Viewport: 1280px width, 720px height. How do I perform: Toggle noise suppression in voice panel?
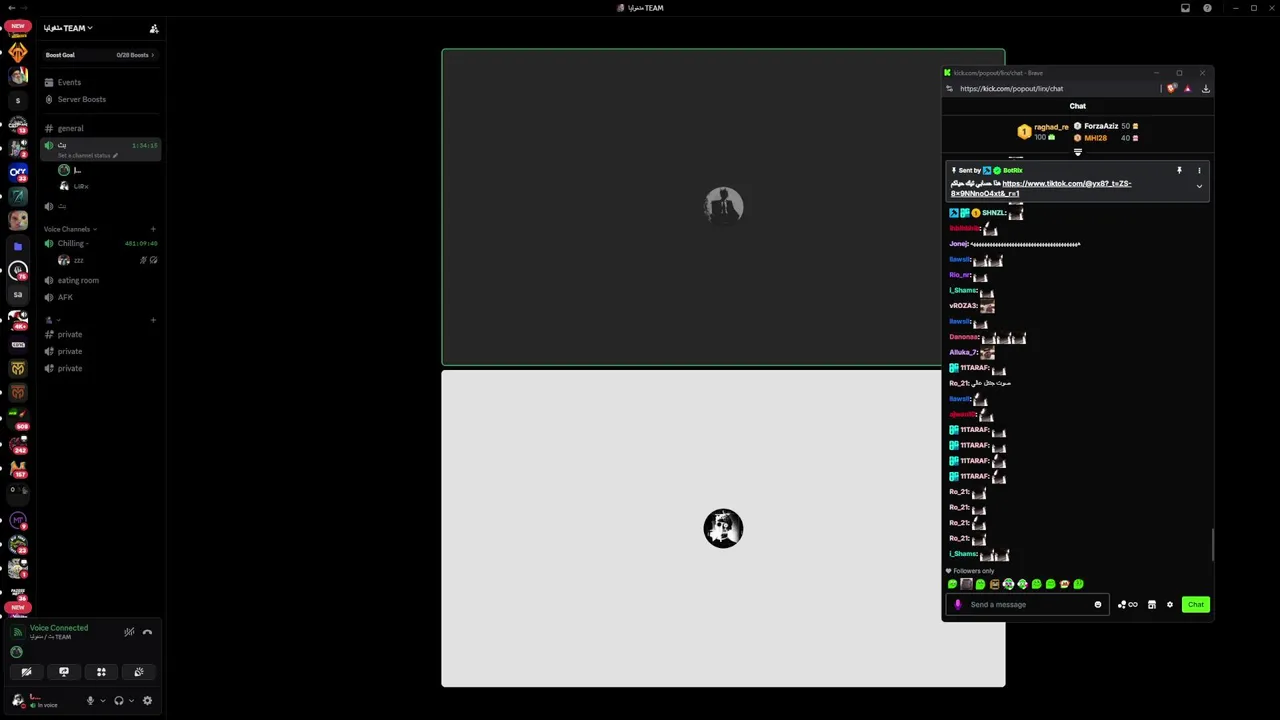[x=129, y=632]
